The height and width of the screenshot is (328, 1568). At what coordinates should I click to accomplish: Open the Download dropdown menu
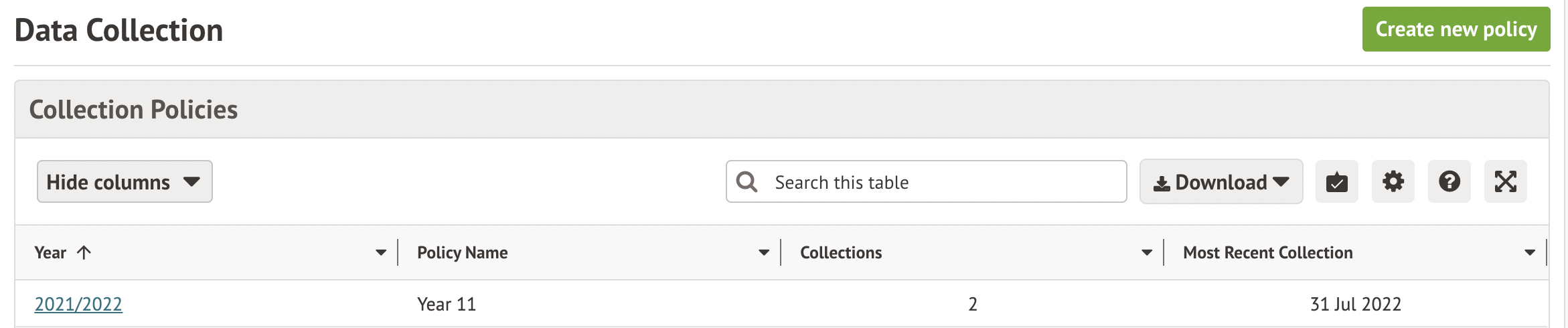pos(1221,182)
